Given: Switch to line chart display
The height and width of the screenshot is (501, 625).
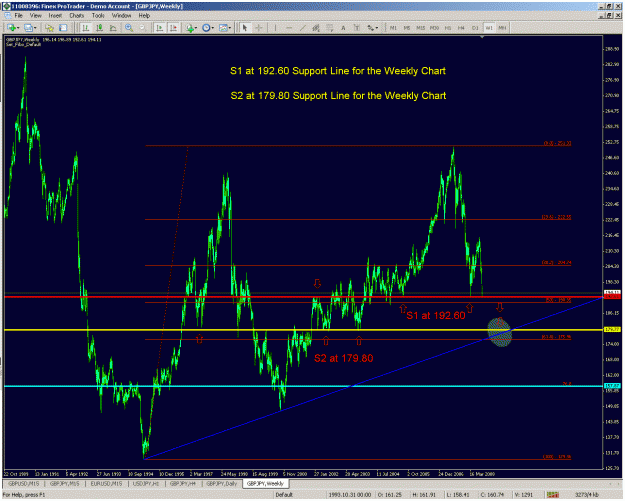Looking at the screenshot, I should [x=113, y=28].
